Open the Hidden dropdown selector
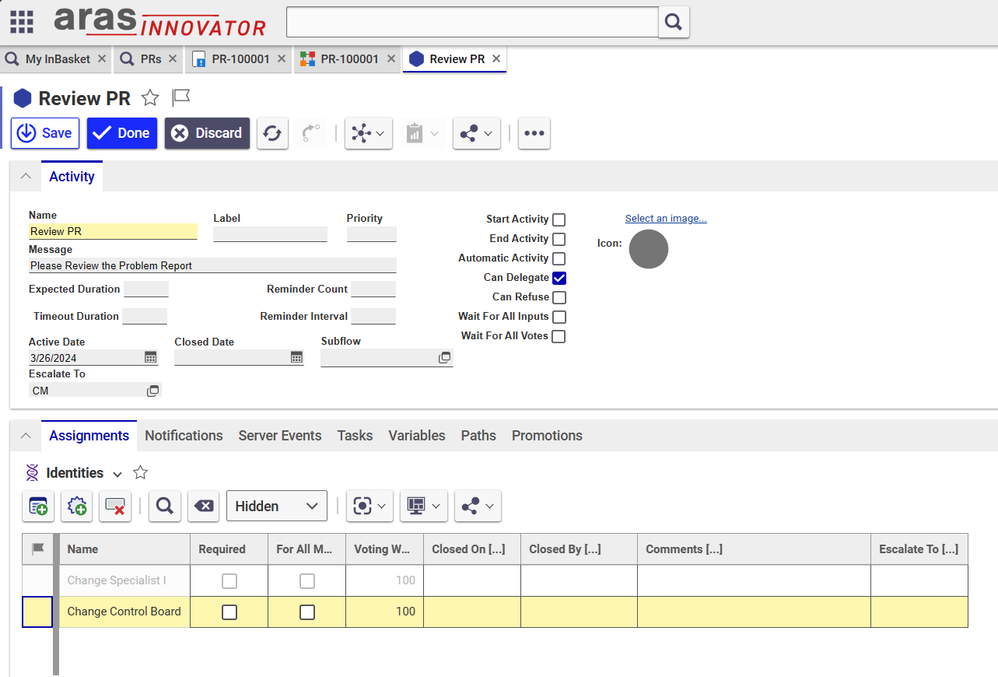This screenshot has width=998, height=677. [x=277, y=507]
